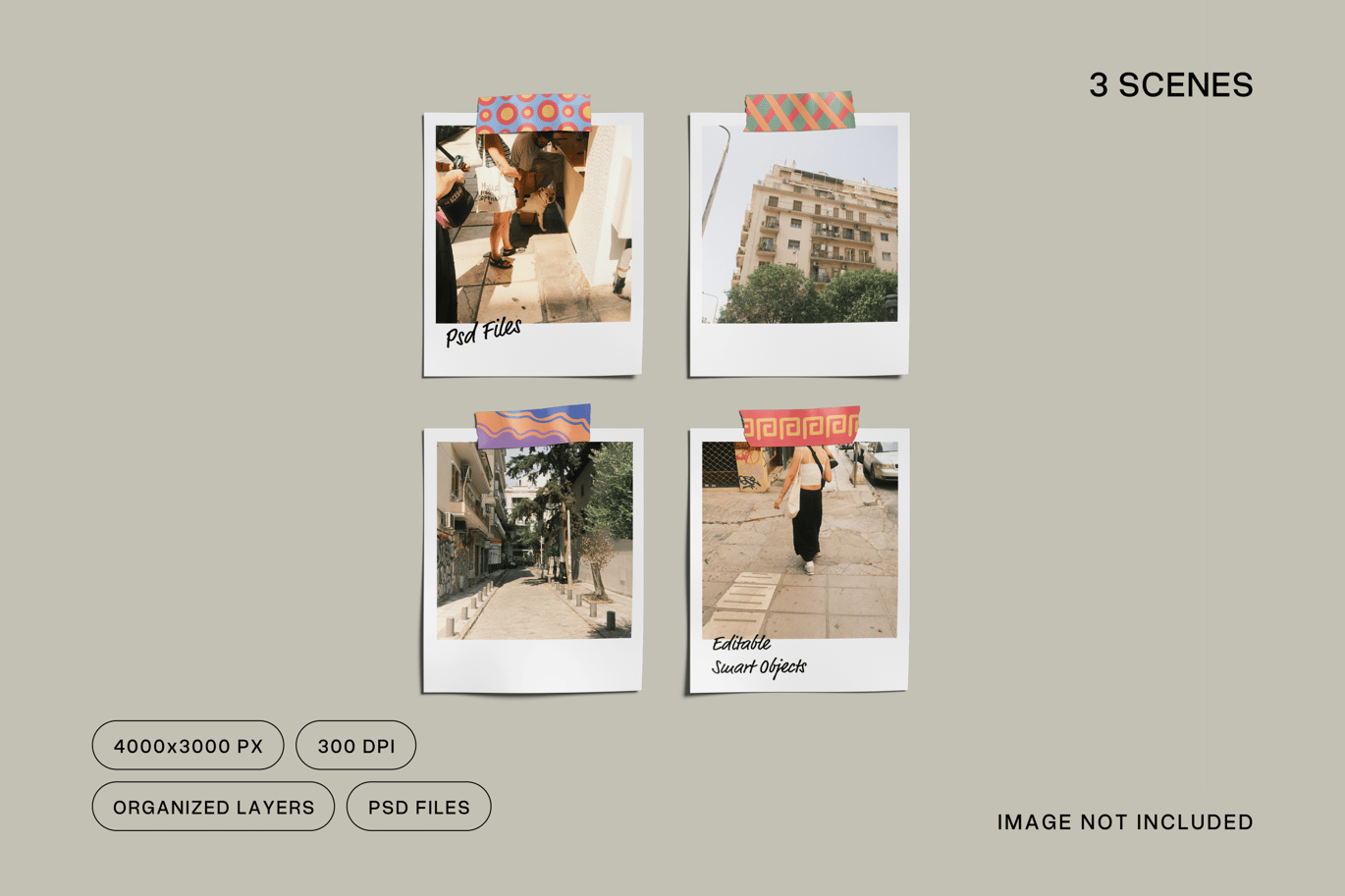Click the green and orange plaid tape
Screen dimensions: 1345x896
click(799, 111)
